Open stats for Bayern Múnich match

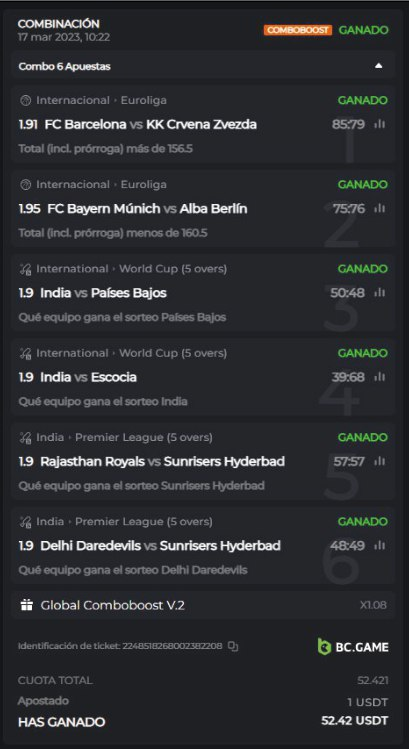[380, 208]
